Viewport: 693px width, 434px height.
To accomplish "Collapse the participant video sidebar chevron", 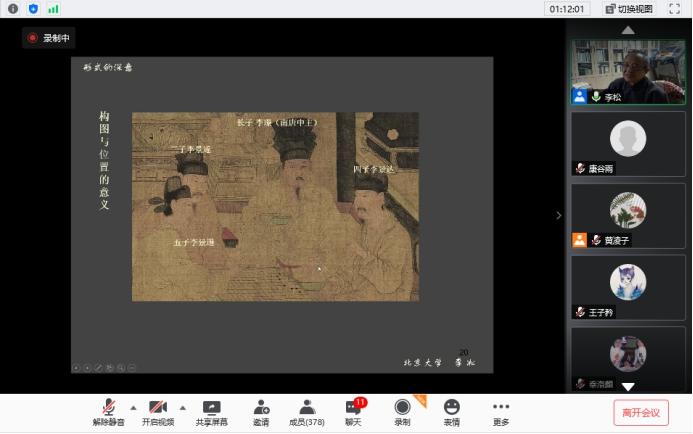I will pos(559,215).
